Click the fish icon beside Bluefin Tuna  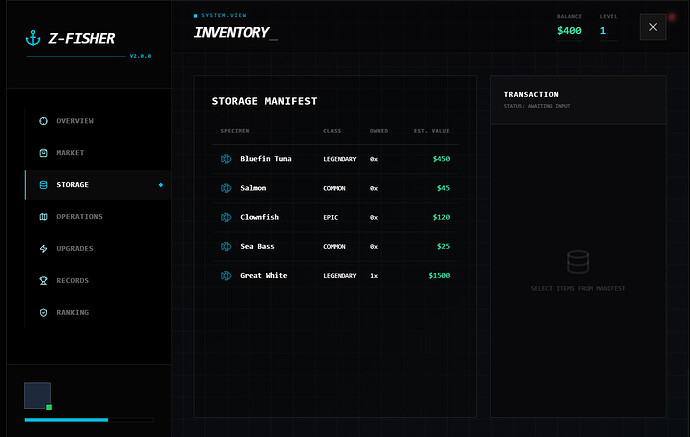point(226,159)
